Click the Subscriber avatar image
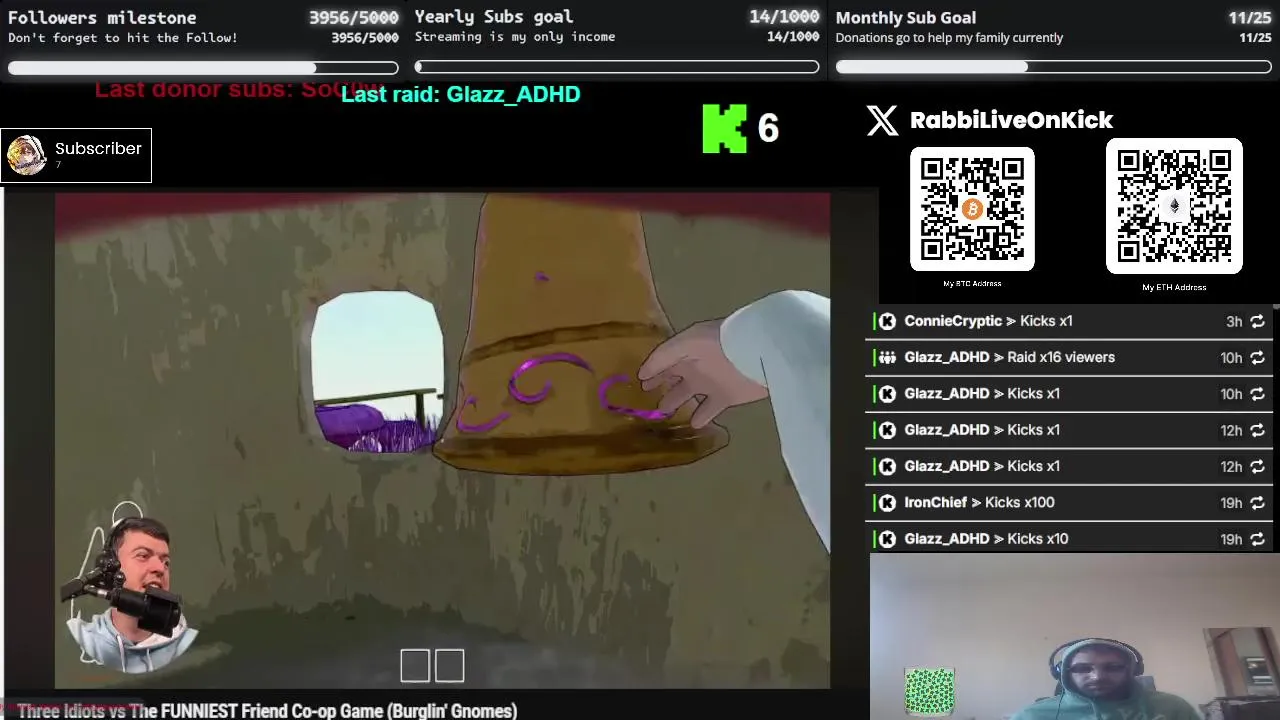Screen dimensions: 1280x720 [26, 155]
